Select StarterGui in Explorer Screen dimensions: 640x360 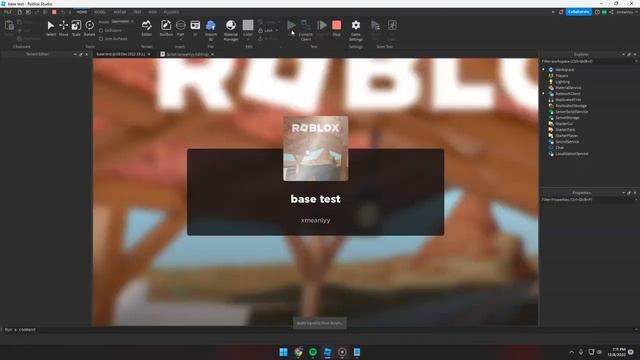pos(564,124)
